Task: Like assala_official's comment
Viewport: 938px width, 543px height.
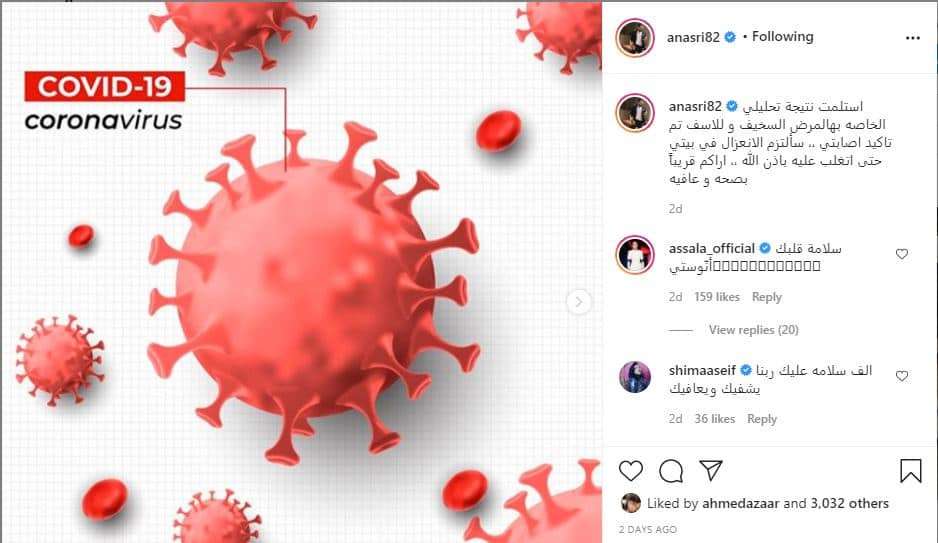Action: (x=902, y=254)
